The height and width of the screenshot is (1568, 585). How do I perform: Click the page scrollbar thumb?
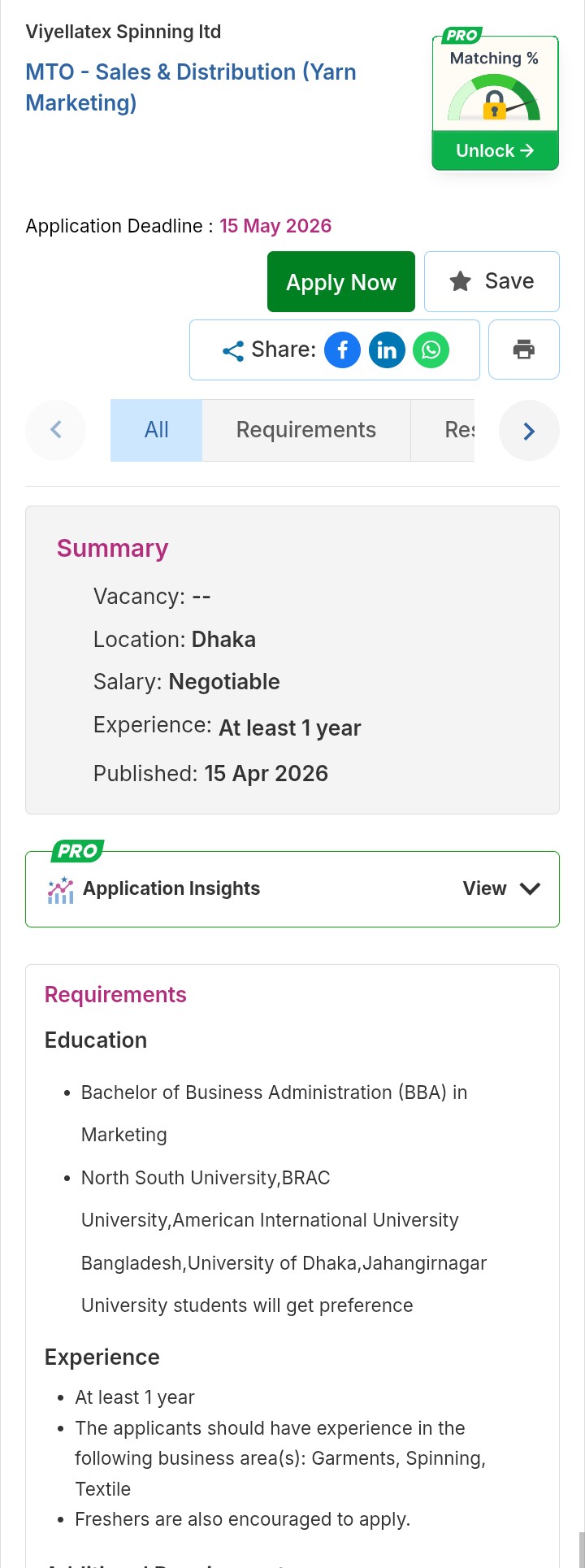pyautogui.click(x=581, y=1548)
